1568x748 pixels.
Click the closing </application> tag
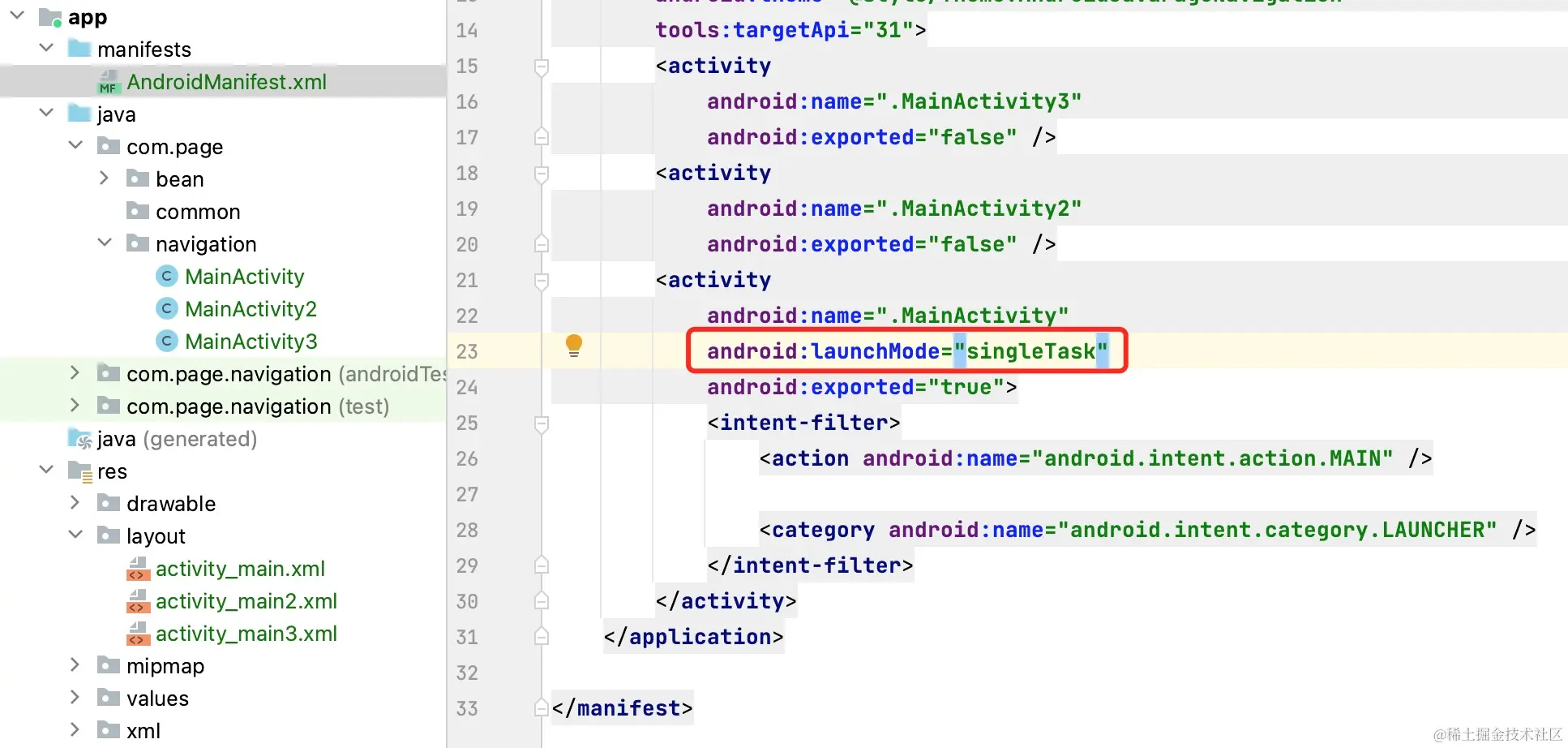point(693,637)
